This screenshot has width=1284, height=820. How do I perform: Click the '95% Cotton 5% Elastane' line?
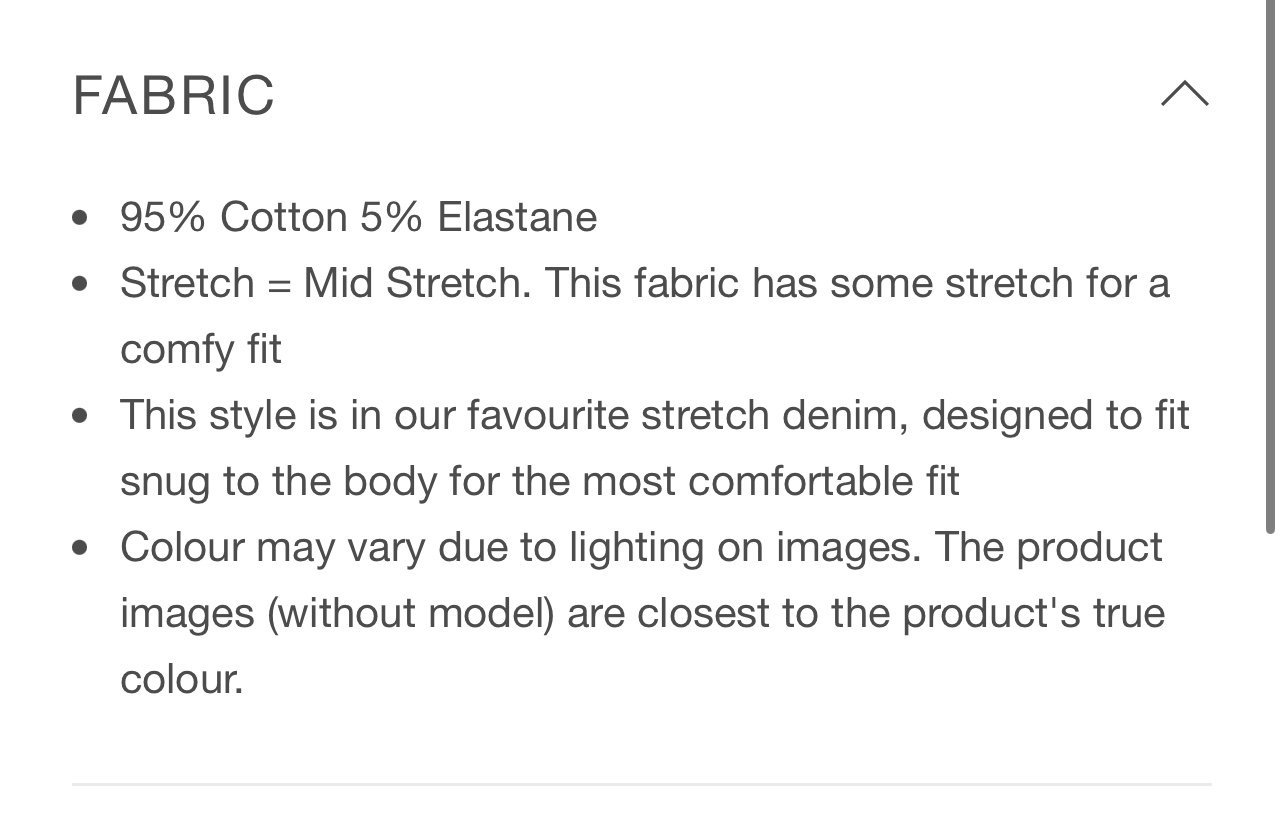(x=358, y=217)
